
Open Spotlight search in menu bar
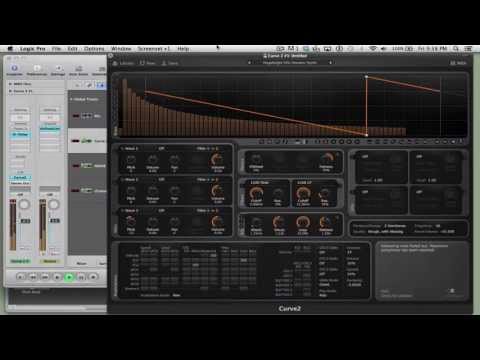(x=455, y=49)
